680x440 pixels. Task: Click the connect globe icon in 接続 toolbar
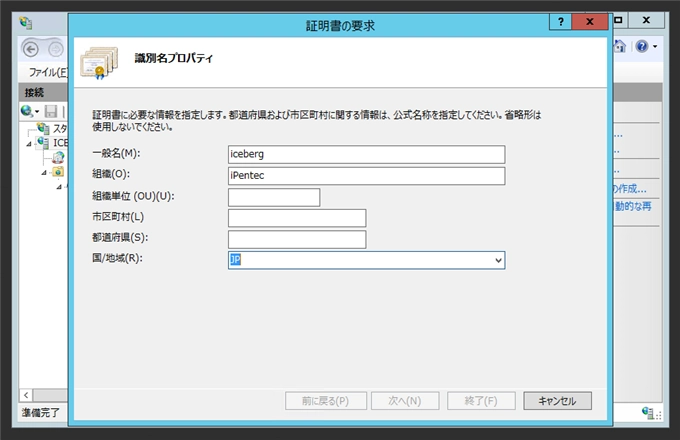[x=27, y=111]
